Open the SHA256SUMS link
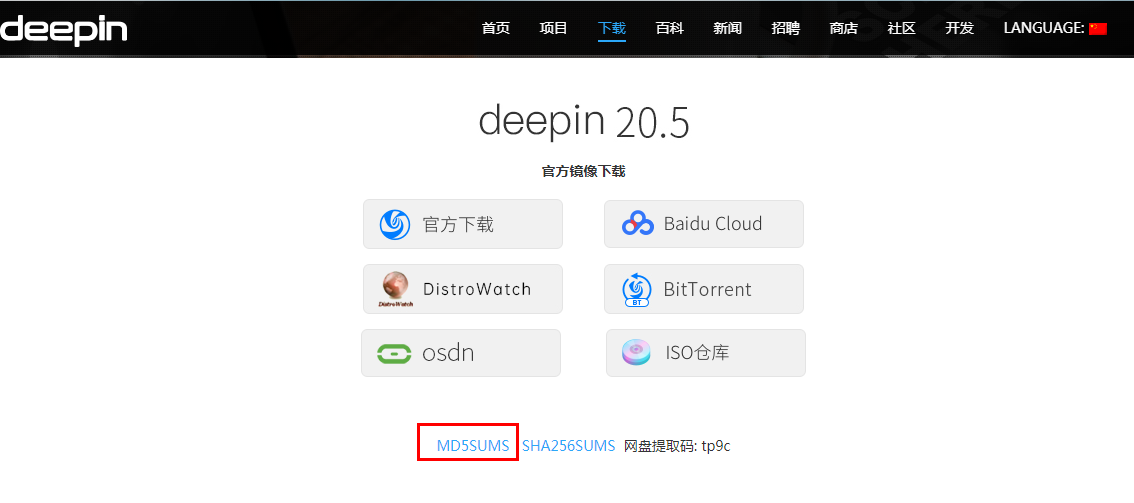Viewport: 1134px width, 503px height. click(x=568, y=446)
